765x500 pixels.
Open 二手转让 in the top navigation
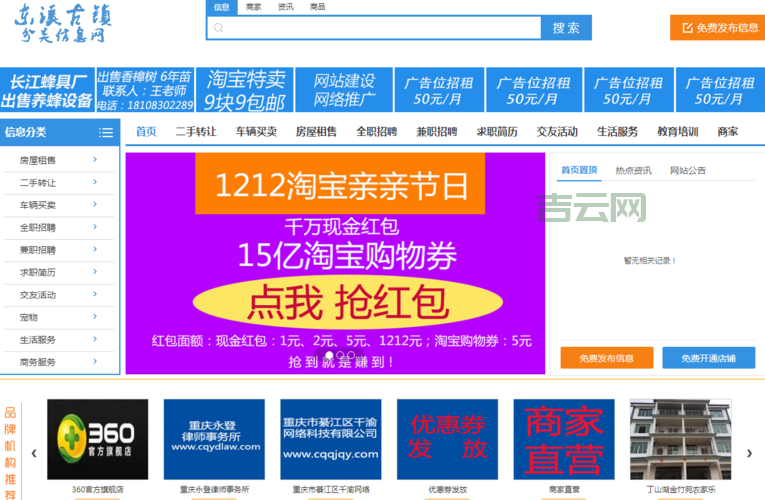coord(196,132)
